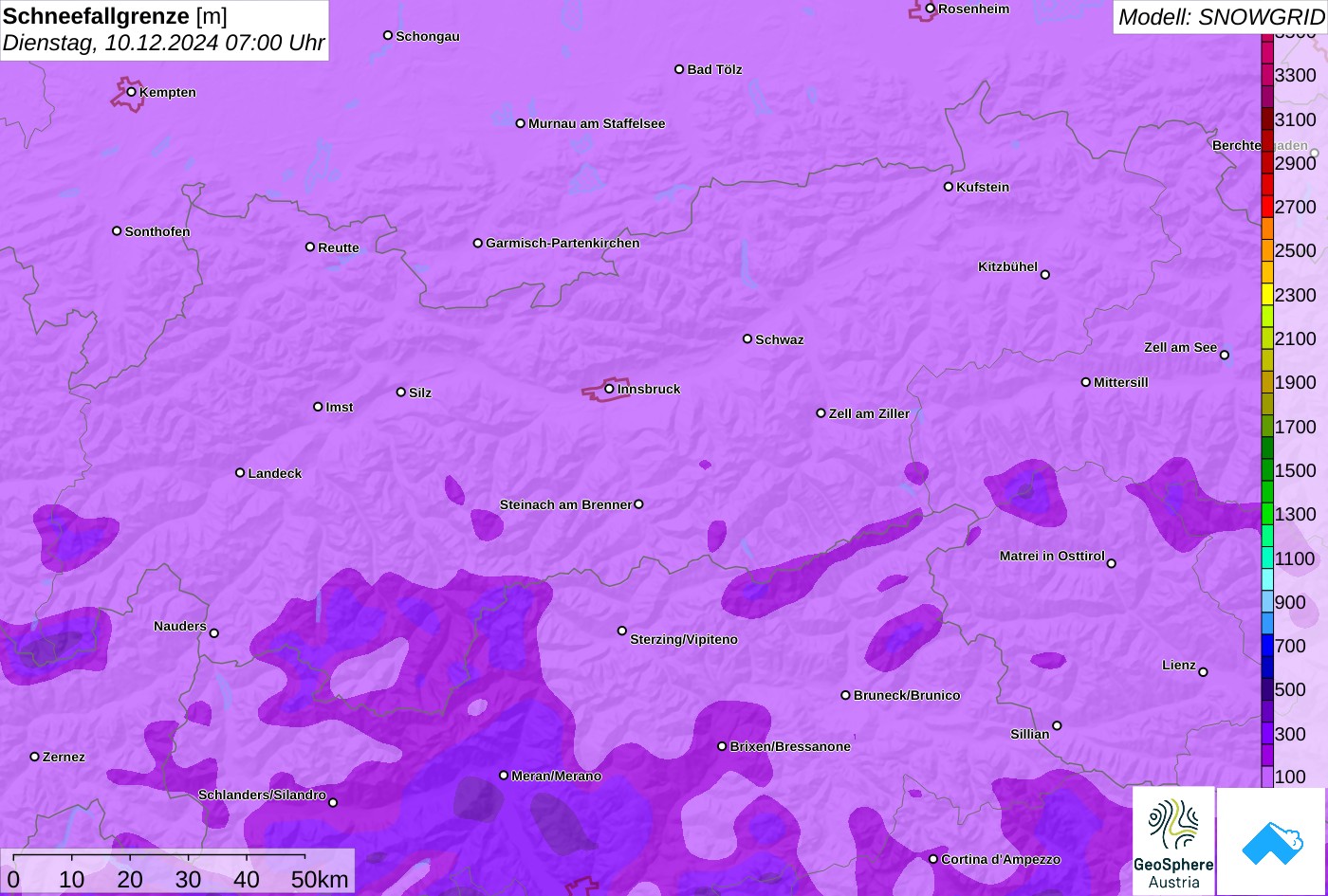Click the 2900 legend value
This screenshot has width=1328, height=896.
coord(1296,163)
